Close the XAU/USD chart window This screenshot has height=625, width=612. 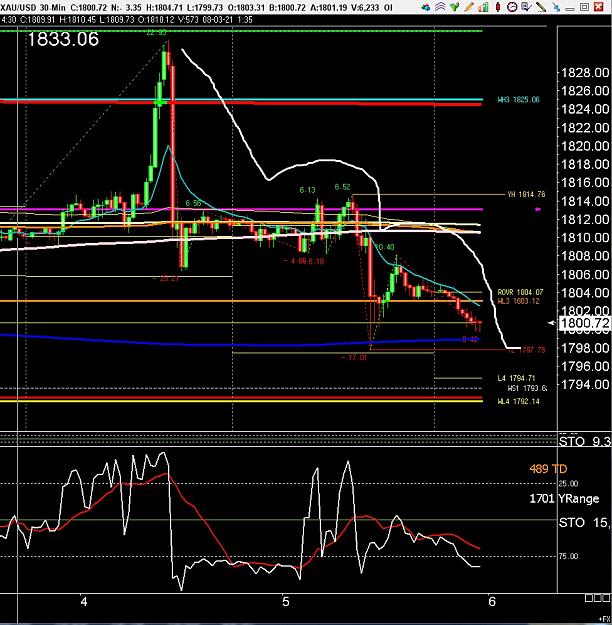tap(598, 7)
